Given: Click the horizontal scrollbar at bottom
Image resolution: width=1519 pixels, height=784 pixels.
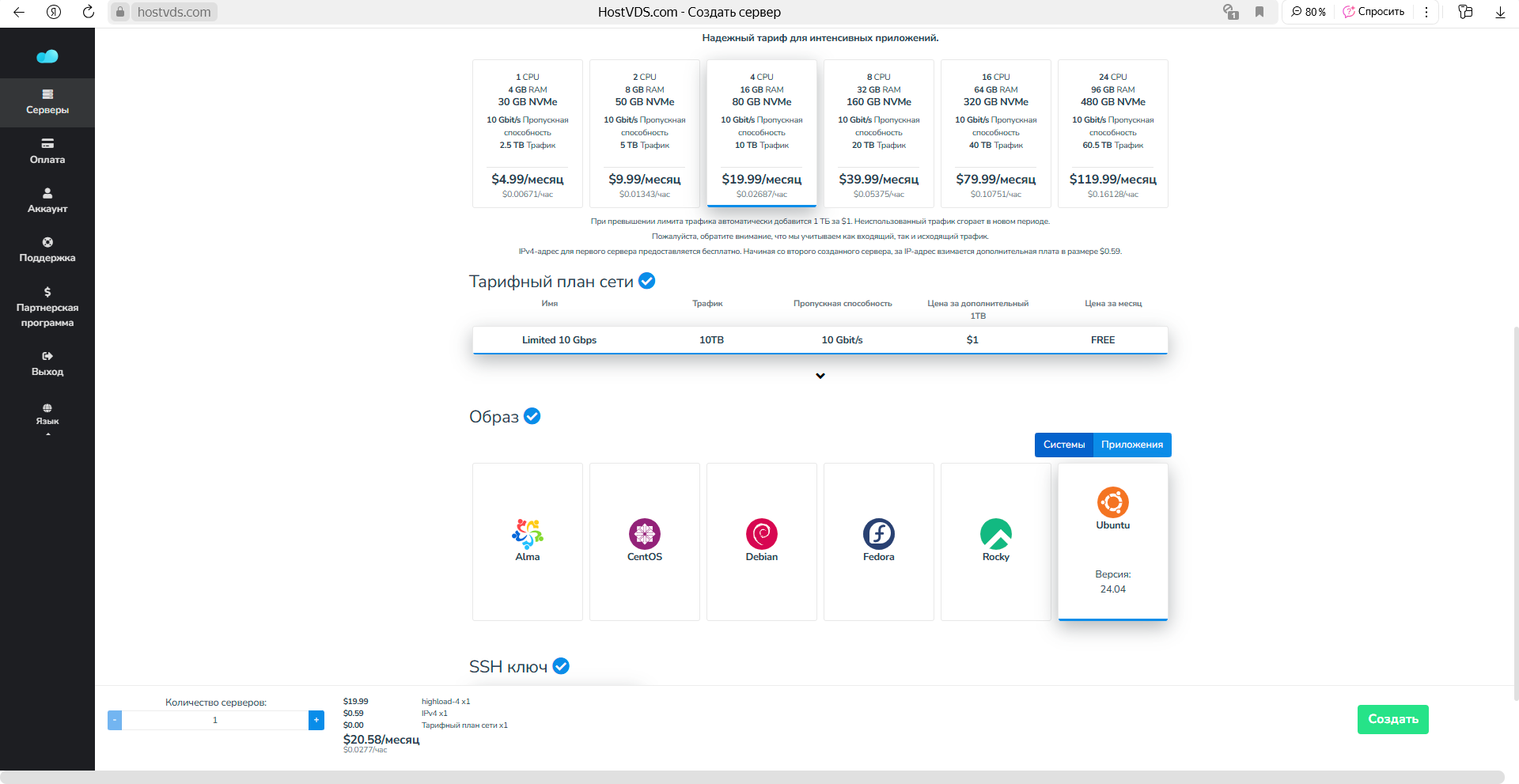Looking at the screenshot, I should pos(752,777).
